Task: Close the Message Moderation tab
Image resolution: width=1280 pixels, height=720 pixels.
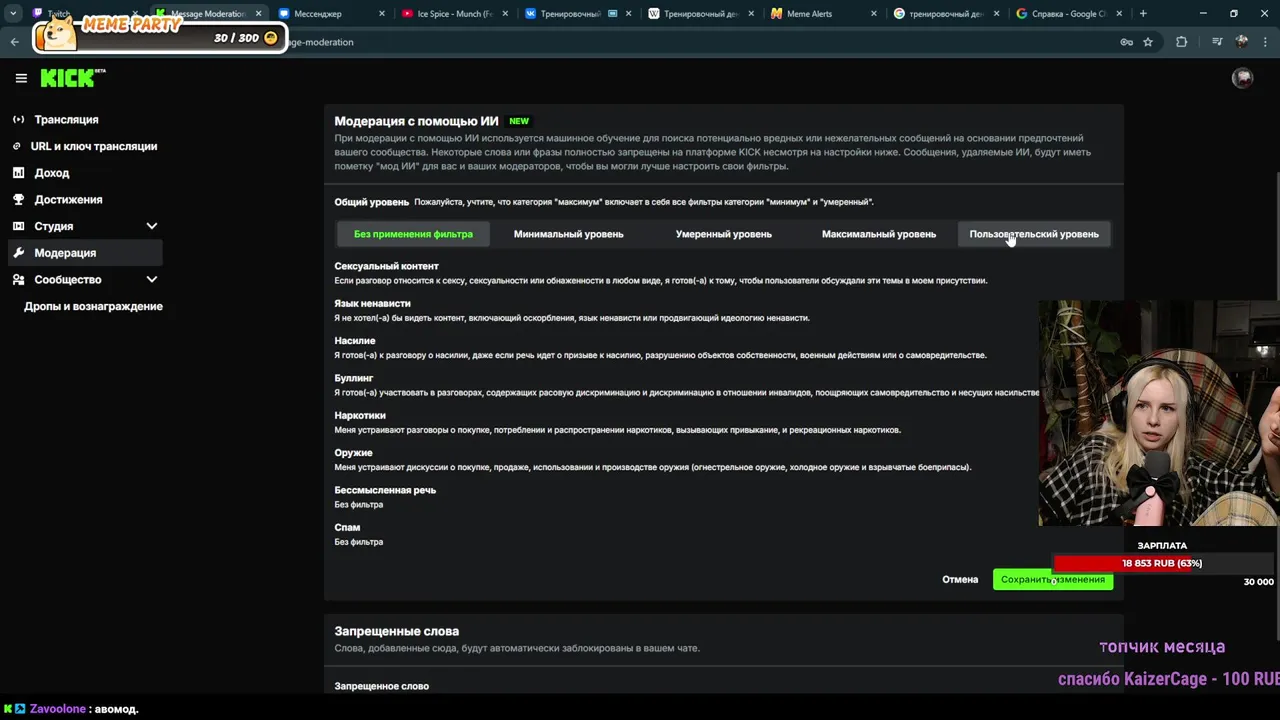Action: pos(259,14)
